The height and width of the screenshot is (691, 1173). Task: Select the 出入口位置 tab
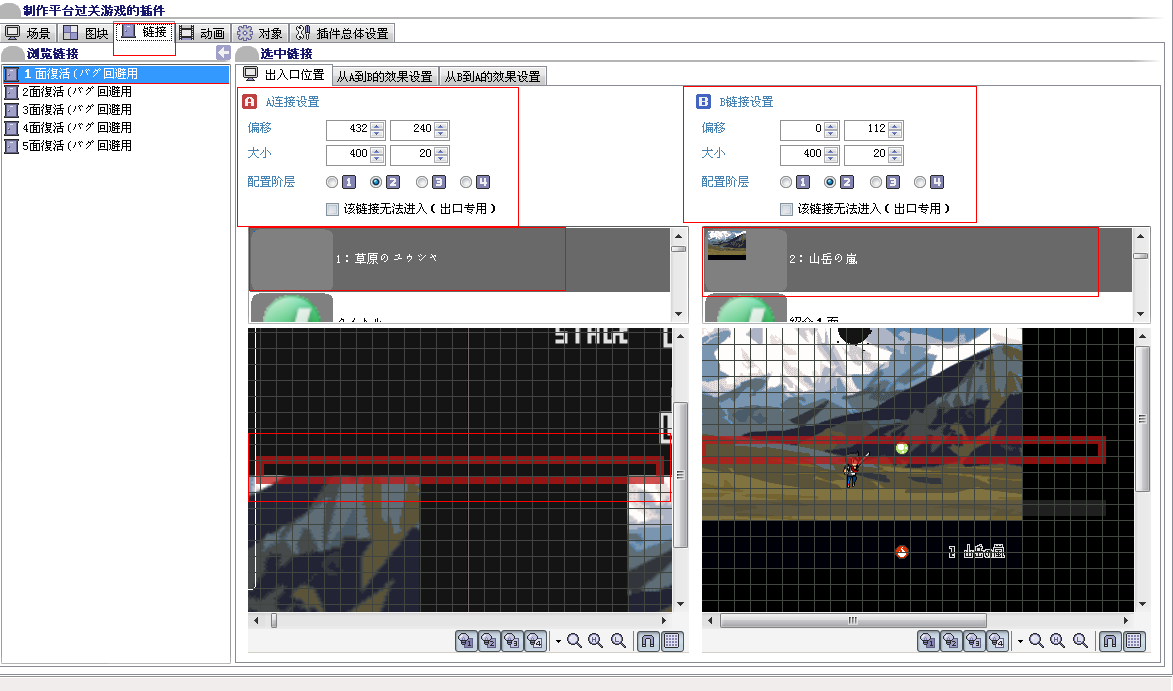point(285,75)
